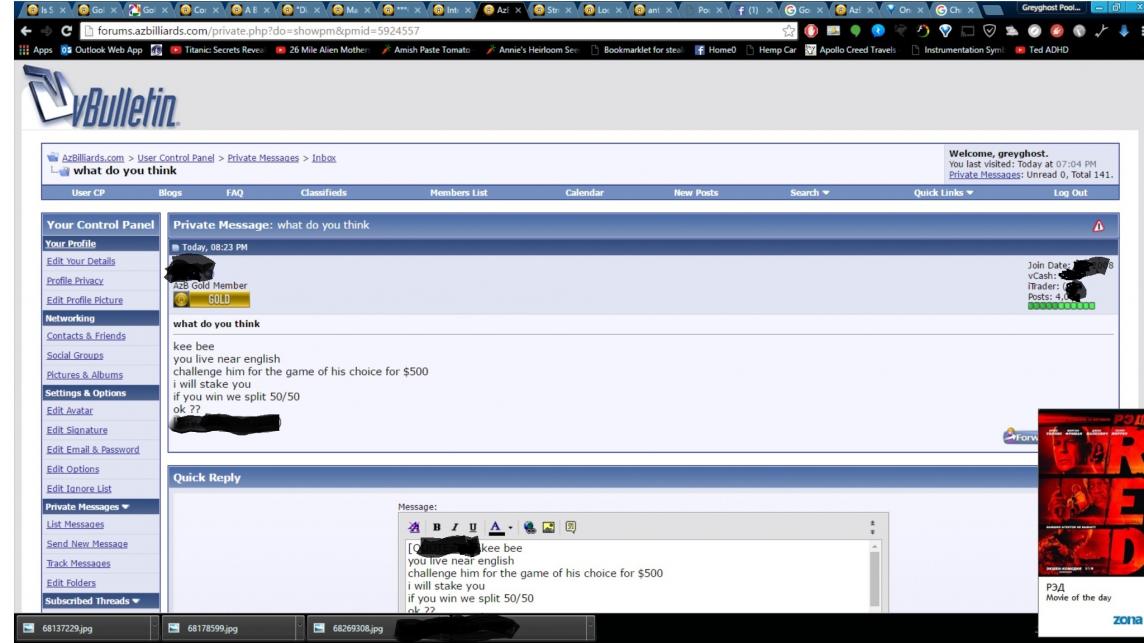
Task: Apply the font color A swatch
Action: point(495,527)
